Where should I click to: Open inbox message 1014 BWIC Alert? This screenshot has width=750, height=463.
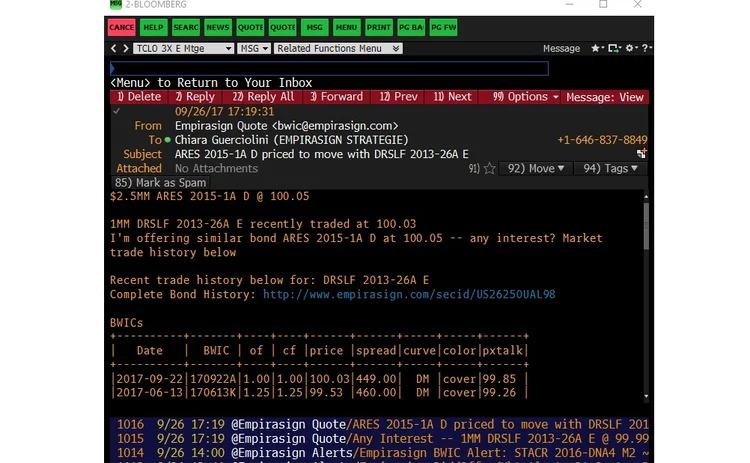[x=379, y=452]
